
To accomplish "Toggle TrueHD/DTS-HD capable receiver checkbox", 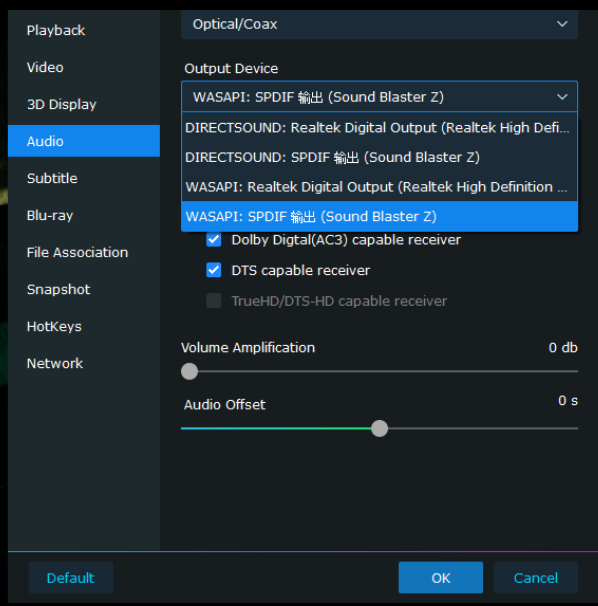I will (x=214, y=301).
